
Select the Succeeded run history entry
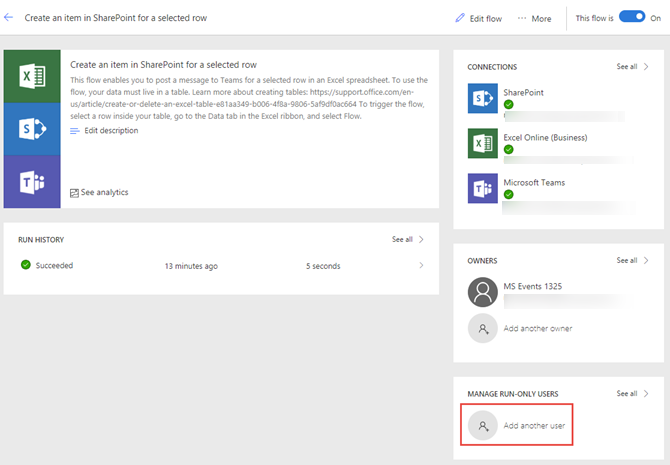click(54, 266)
